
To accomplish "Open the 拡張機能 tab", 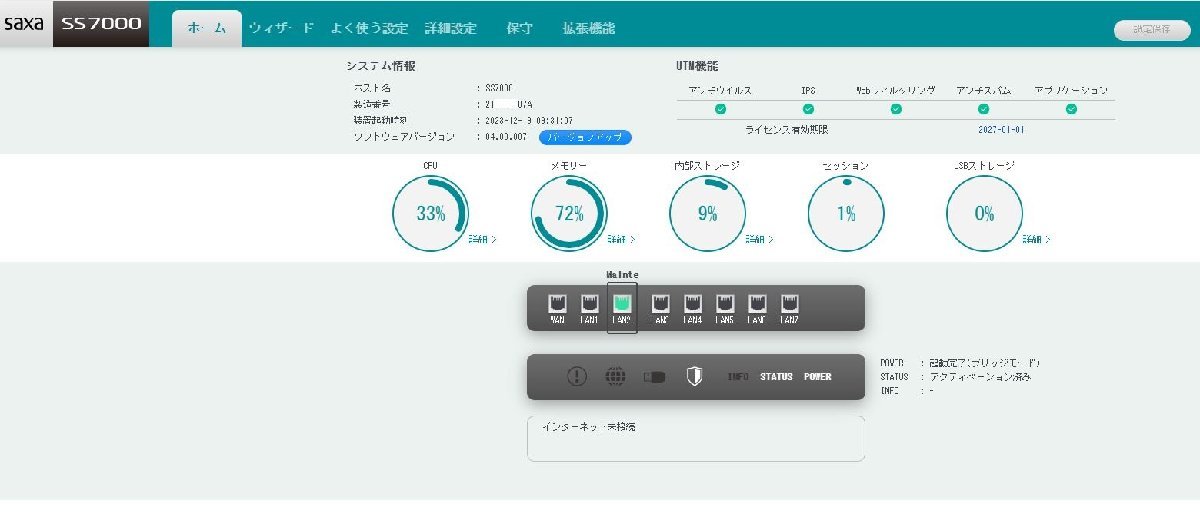I will (589, 28).
